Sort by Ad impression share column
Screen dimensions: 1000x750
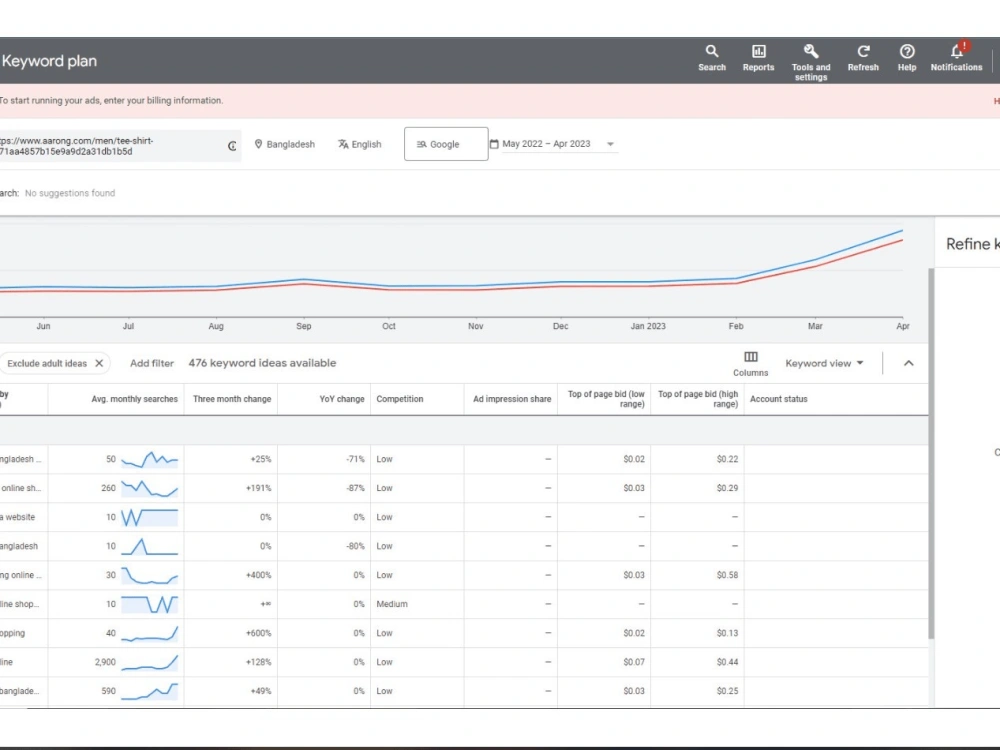512,399
